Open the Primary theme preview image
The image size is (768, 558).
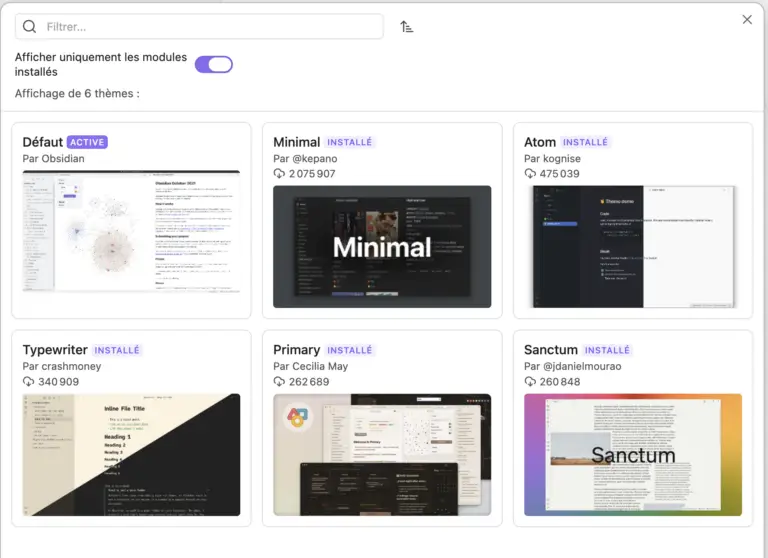click(382, 454)
